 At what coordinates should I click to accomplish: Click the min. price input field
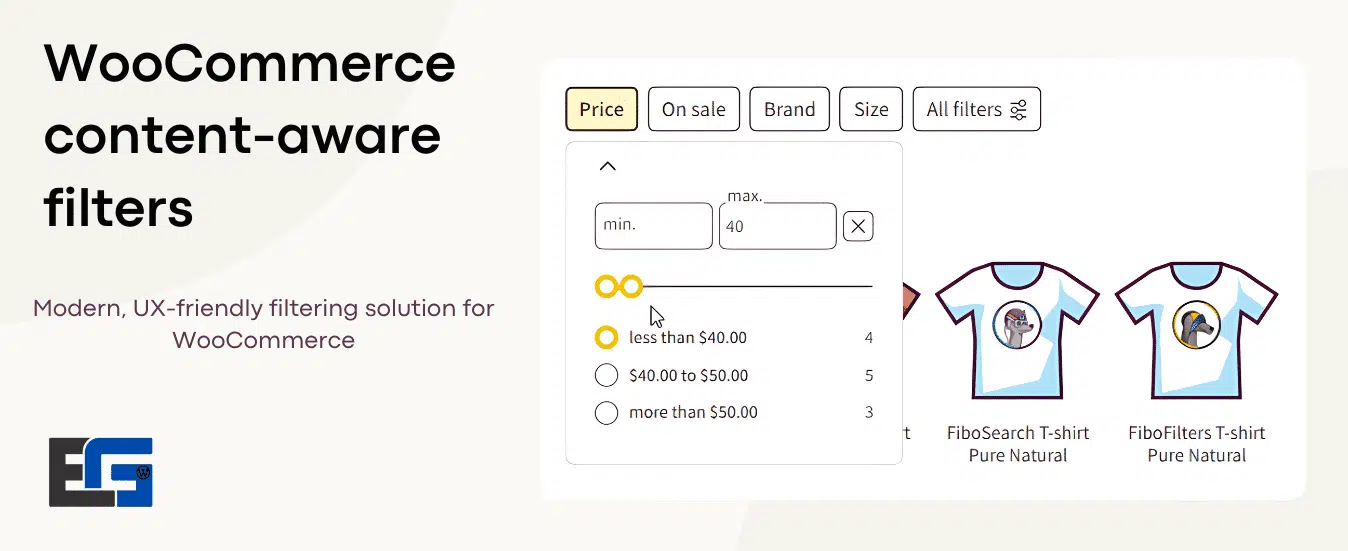(x=653, y=226)
